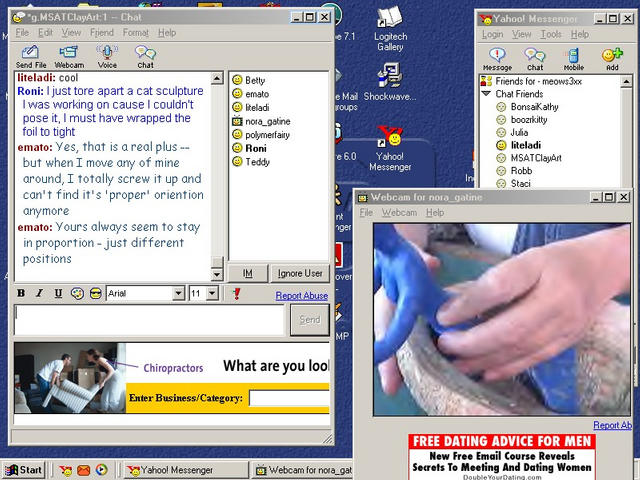Click Send File icon in chat toolbar
640x480 pixels.
pyautogui.click(x=31, y=56)
